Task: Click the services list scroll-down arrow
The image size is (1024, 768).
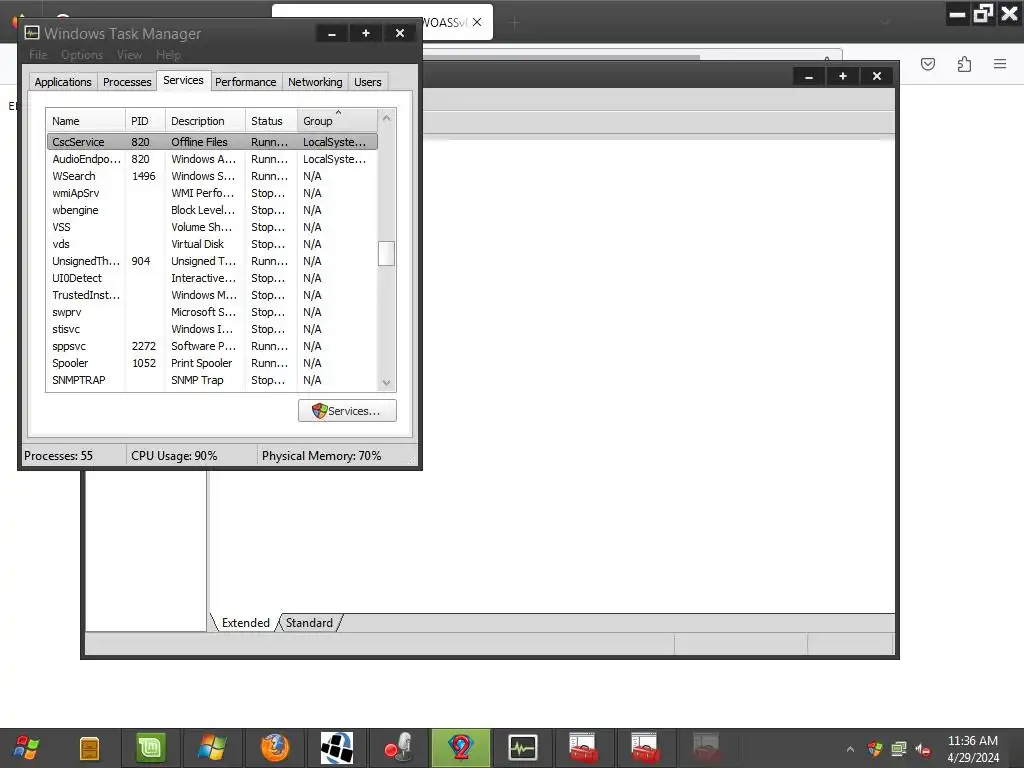Action: pyautogui.click(x=386, y=383)
